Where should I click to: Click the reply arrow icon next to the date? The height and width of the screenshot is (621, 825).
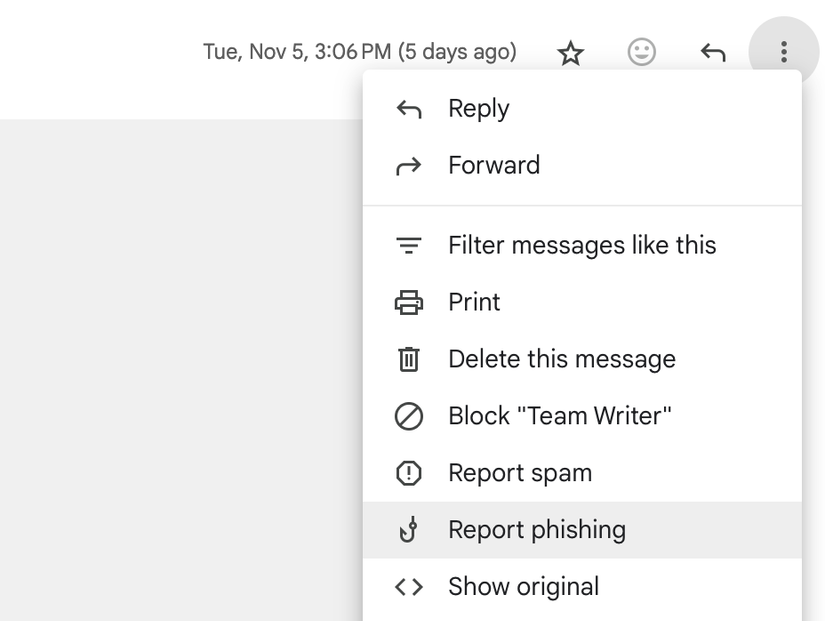(712, 52)
